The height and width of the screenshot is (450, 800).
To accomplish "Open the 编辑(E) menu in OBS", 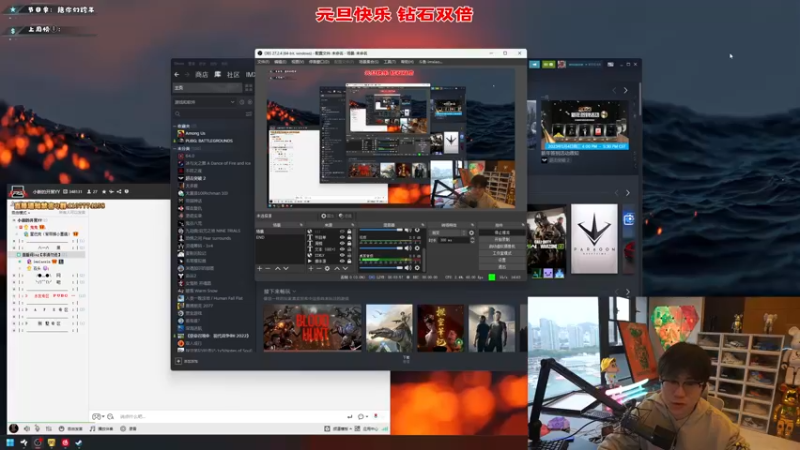I will [280, 62].
